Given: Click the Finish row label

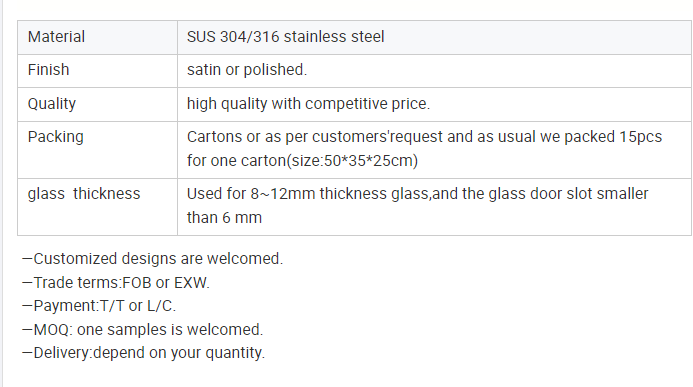Looking at the screenshot, I should point(49,70).
